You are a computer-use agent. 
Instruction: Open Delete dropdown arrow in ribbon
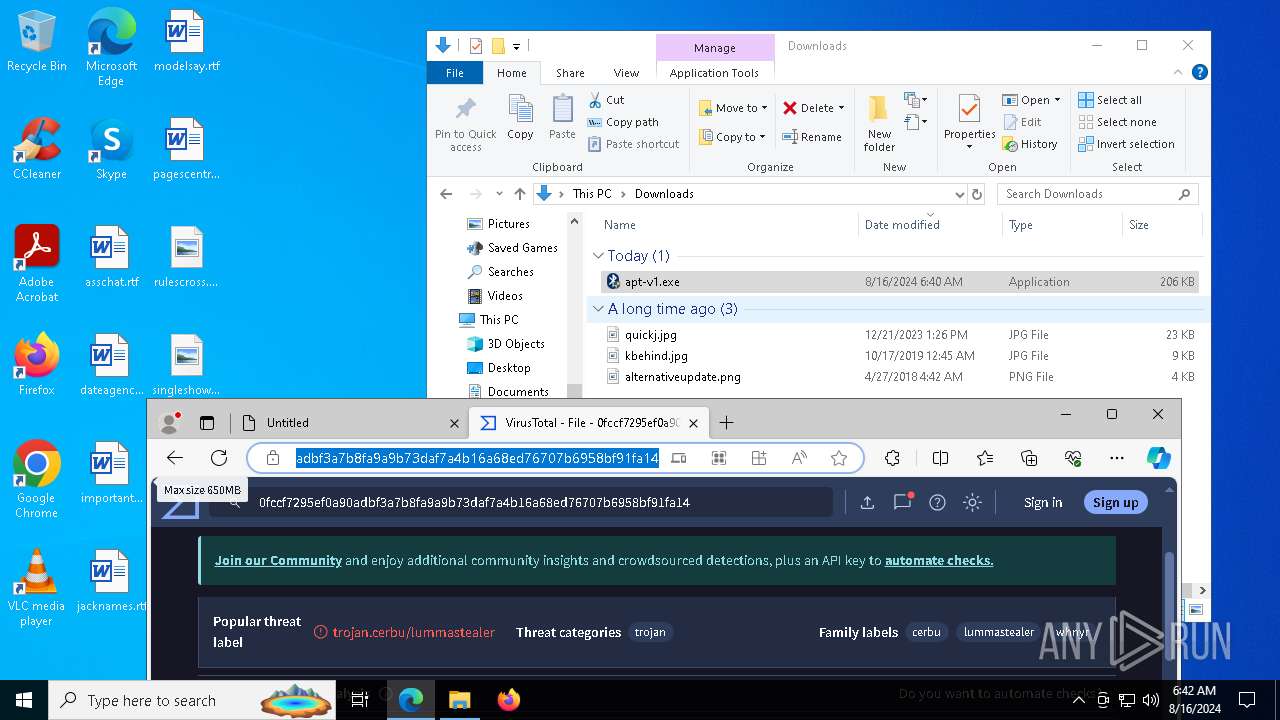click(841, 108)
